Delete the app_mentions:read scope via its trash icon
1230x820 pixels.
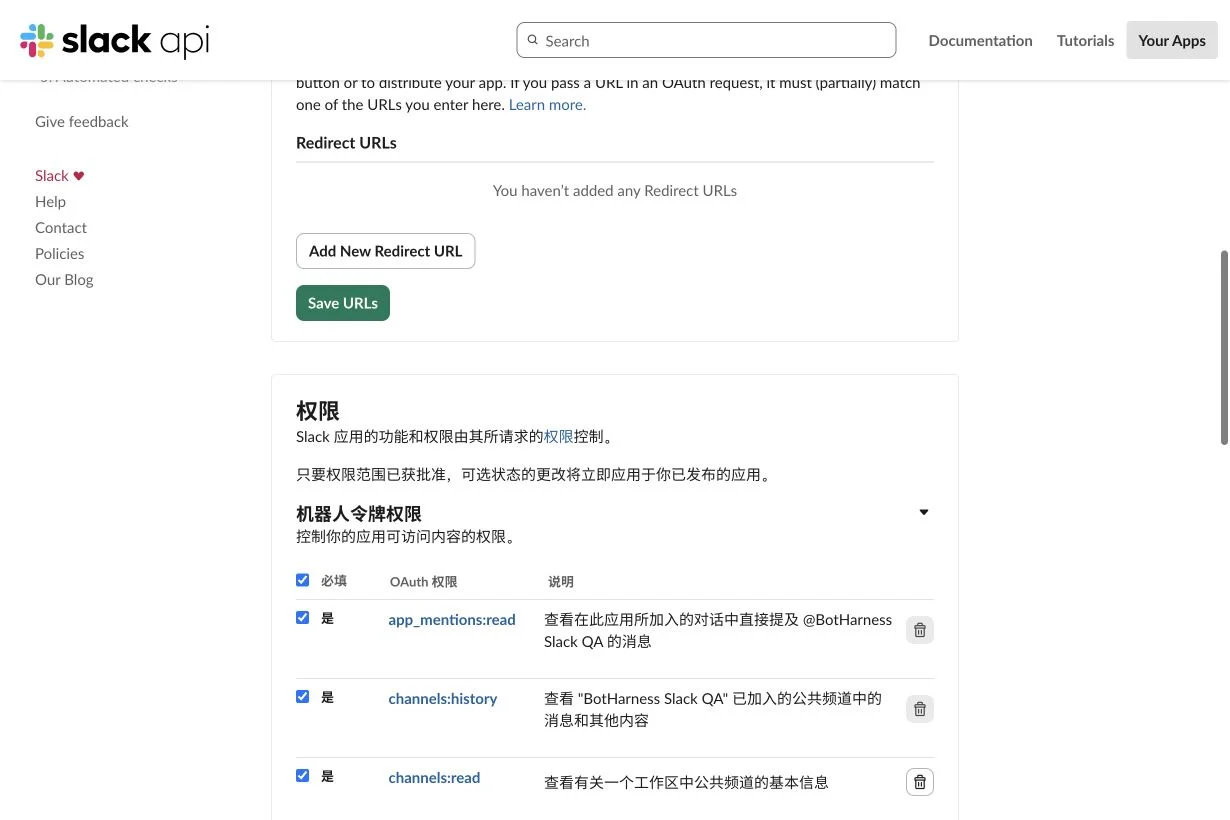pos(920,630)
